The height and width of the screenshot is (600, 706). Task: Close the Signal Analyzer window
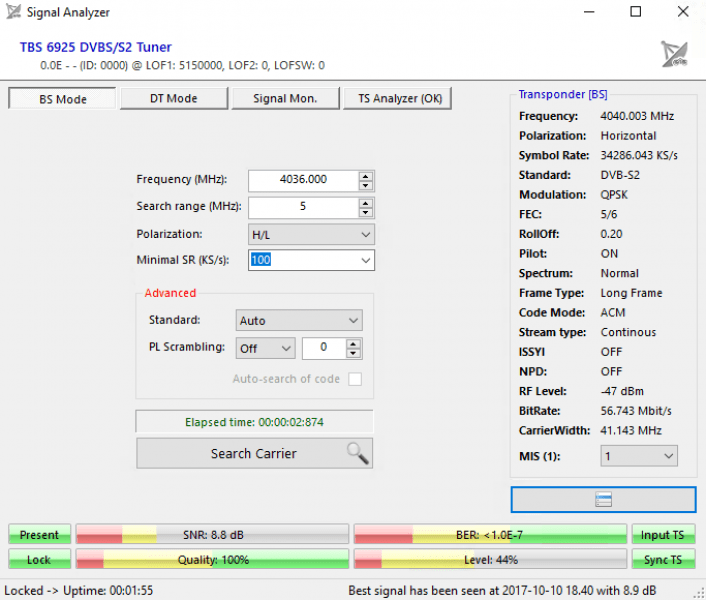click(x=683, y=12)
